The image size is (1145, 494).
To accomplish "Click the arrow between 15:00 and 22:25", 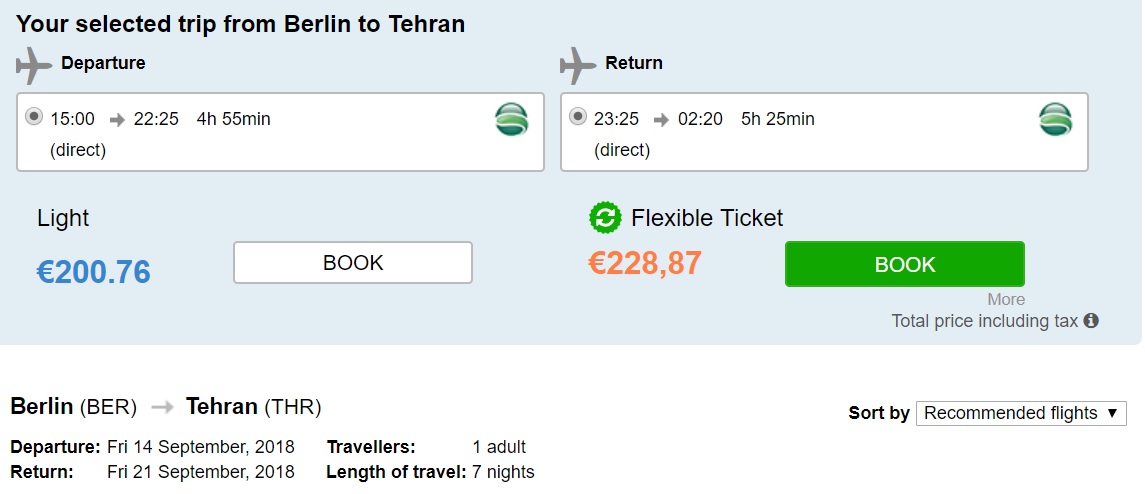I will click(x=117, y=120).
